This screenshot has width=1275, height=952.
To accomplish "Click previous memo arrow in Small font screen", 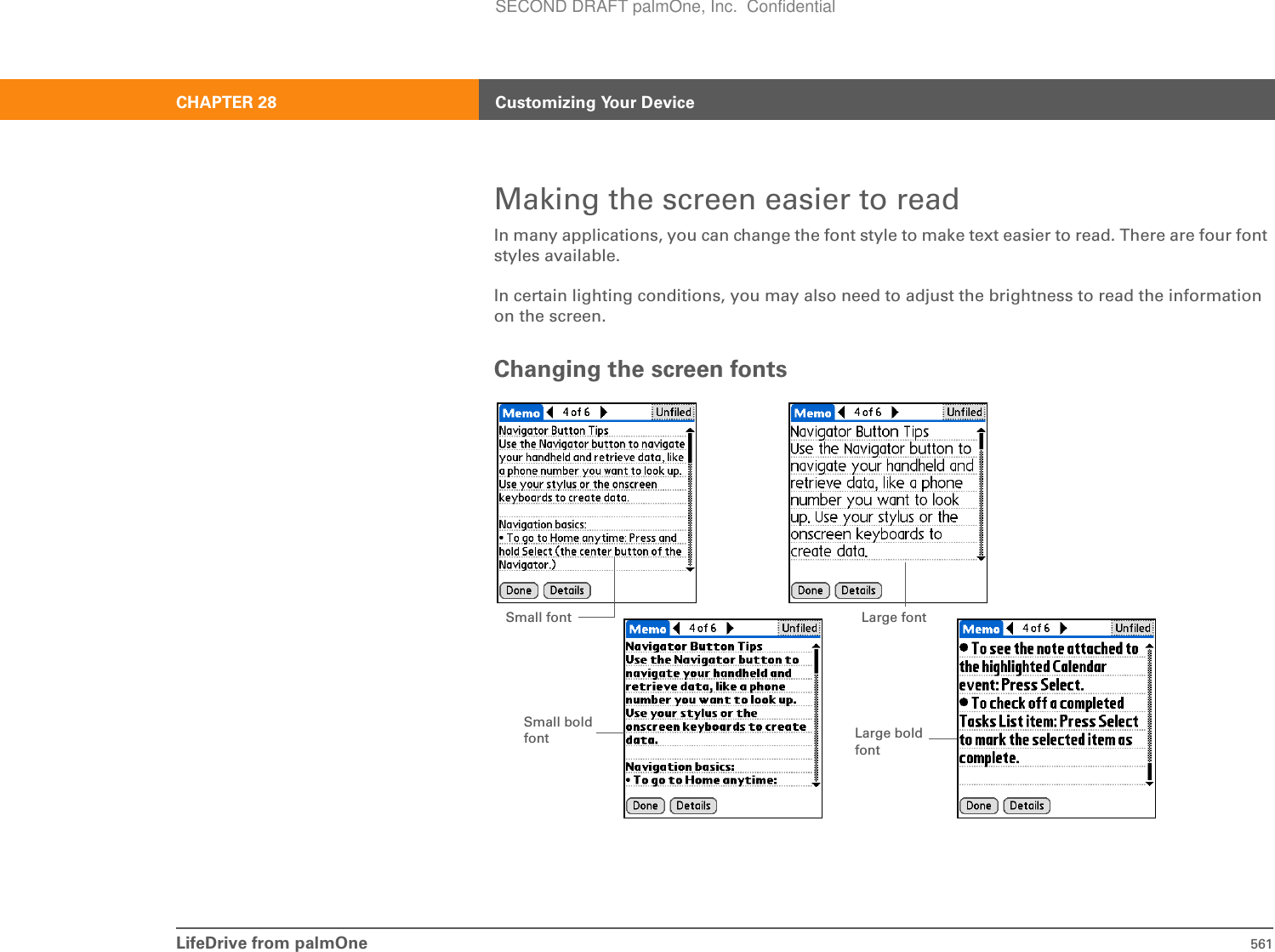I will (549, 413).
